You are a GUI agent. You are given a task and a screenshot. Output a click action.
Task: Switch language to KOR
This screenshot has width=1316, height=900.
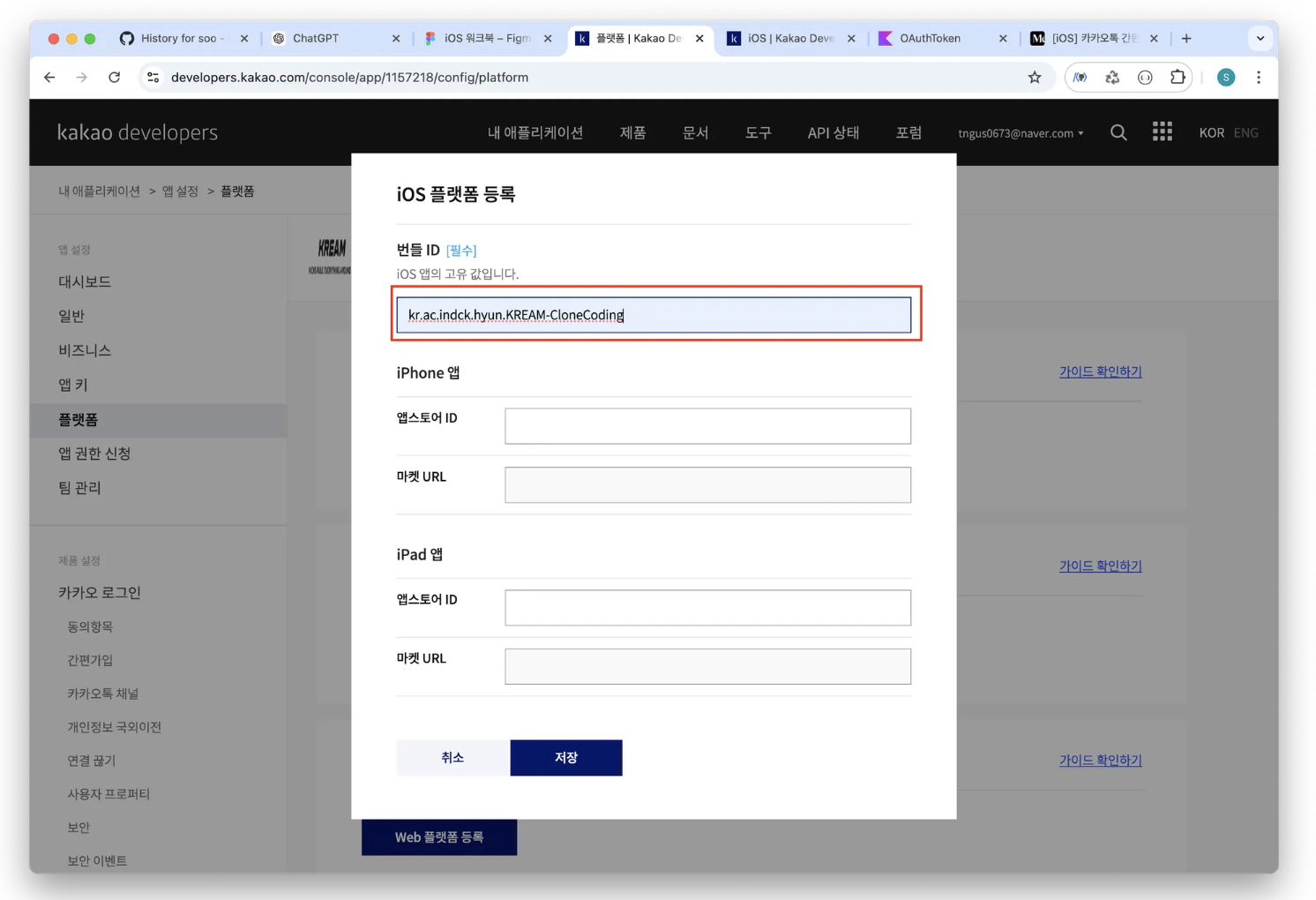pyautogui.click(x=1211, y=132)
